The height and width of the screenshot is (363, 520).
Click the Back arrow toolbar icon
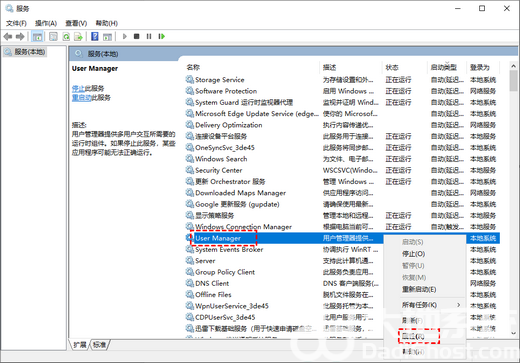(x=8, y=36)
